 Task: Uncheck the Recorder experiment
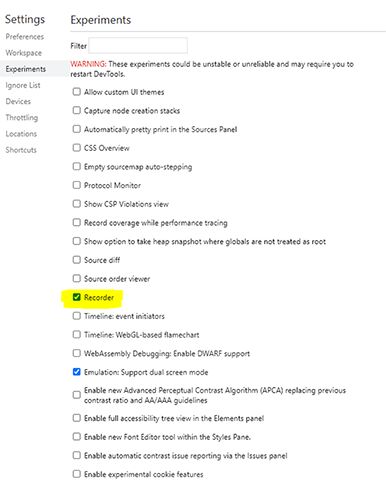pyautogui.click(x=77, y=297)
